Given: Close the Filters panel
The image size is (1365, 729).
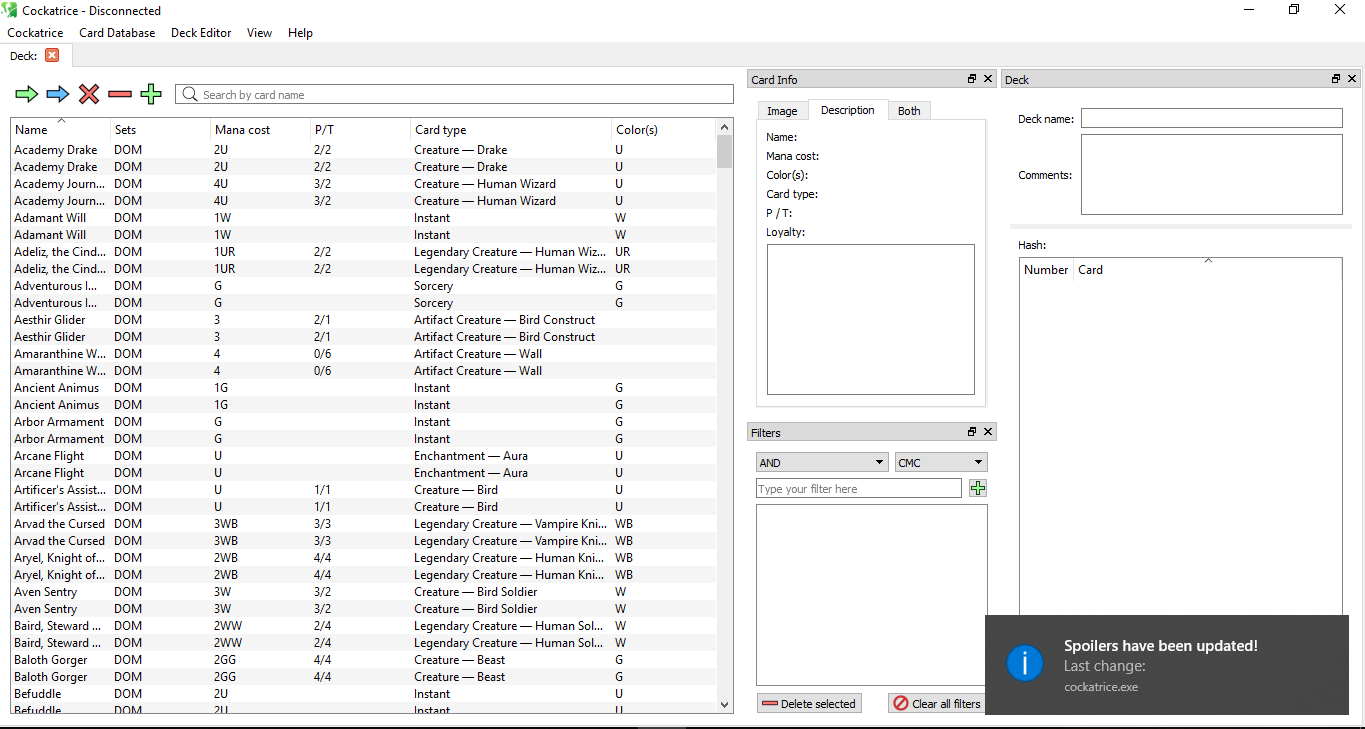Looking at the screenshot, I should tap(988, 431).
